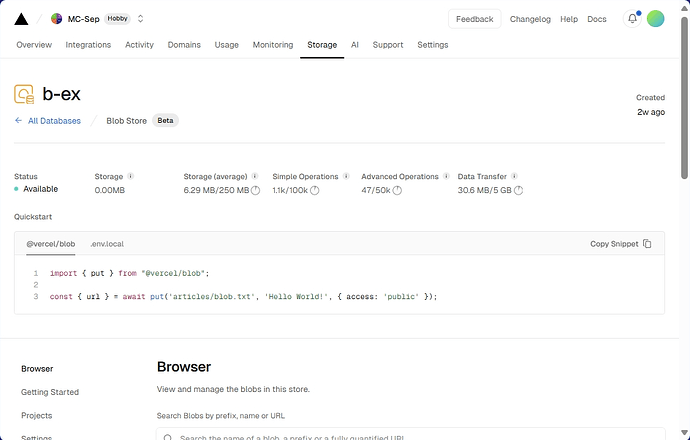
Task: Click the Feedback button
Action: [x=474, y=19]
